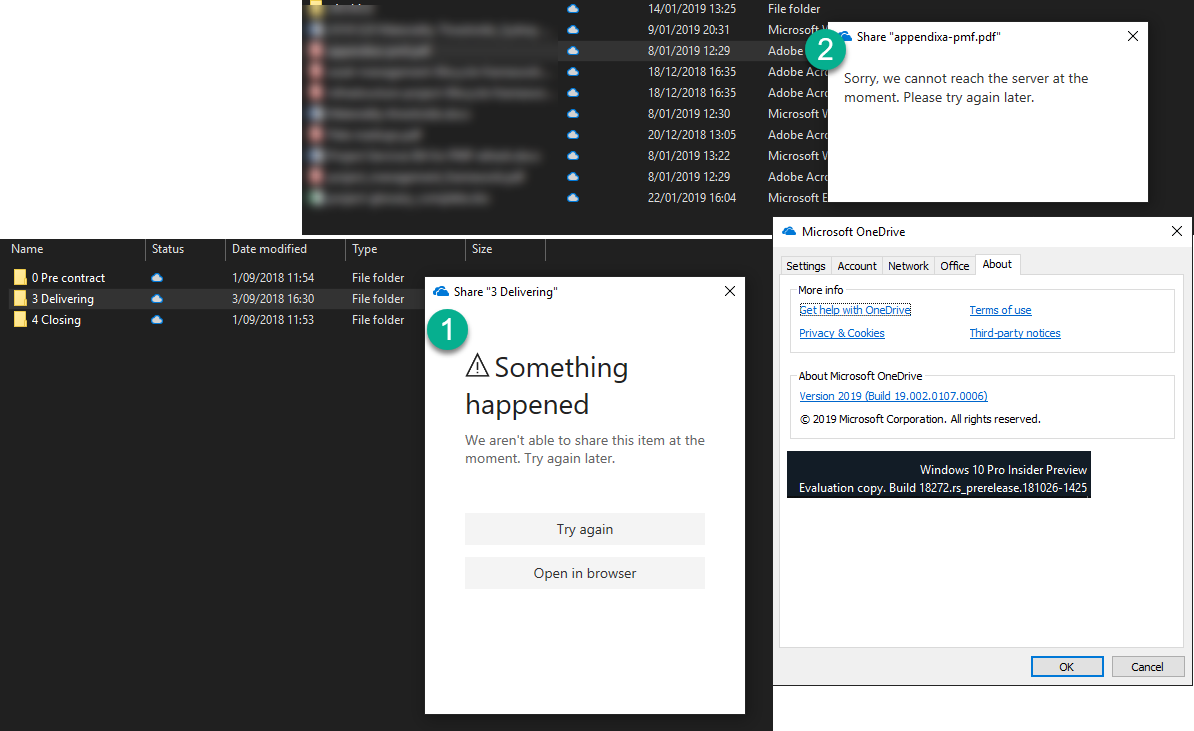Click cloud status icon for 0 Pre contract
The height and width of the screenshot is (731, 1194).
[x=157, y=278]
